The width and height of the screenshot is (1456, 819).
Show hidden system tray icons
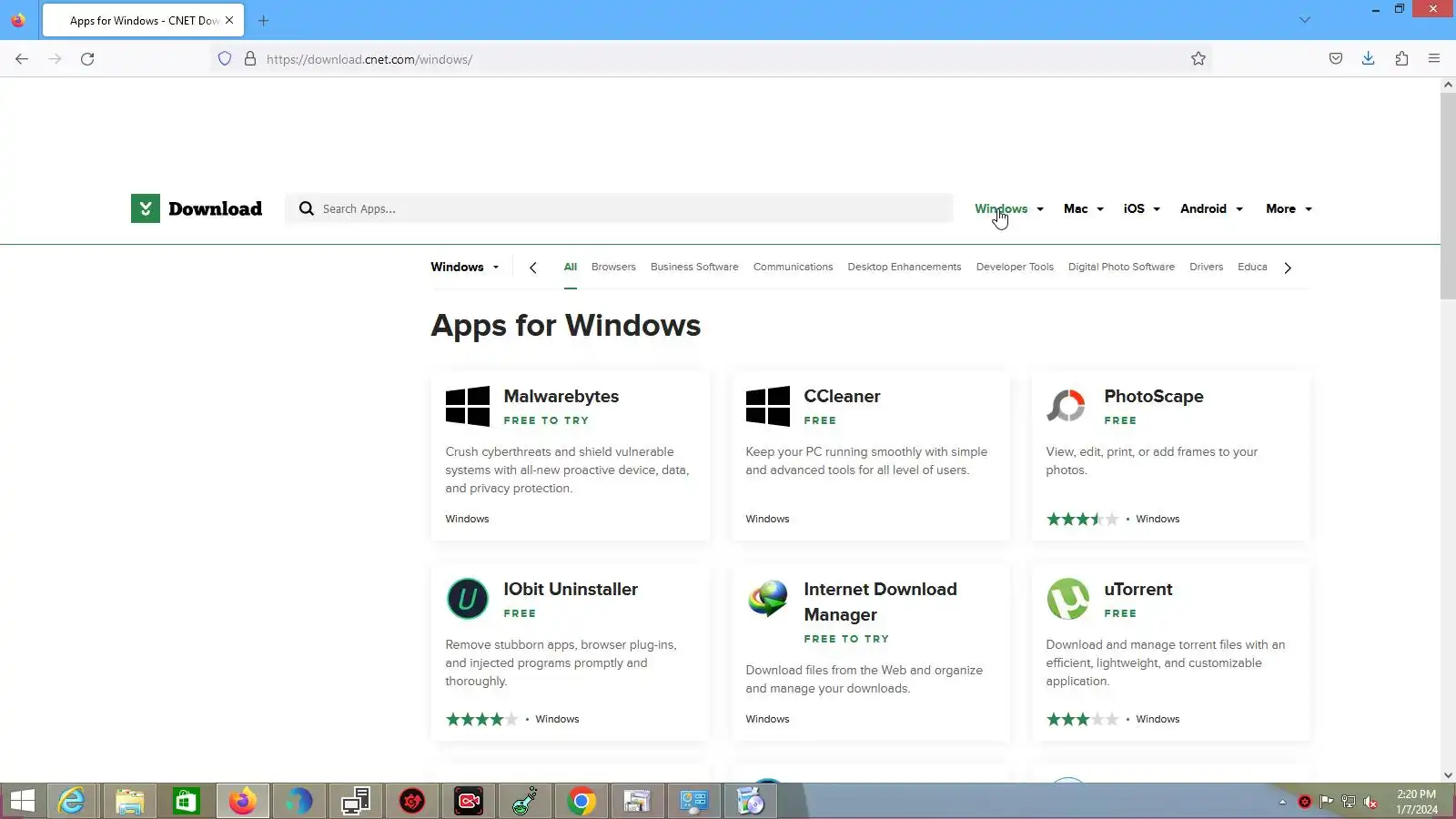pos(1282,802)
